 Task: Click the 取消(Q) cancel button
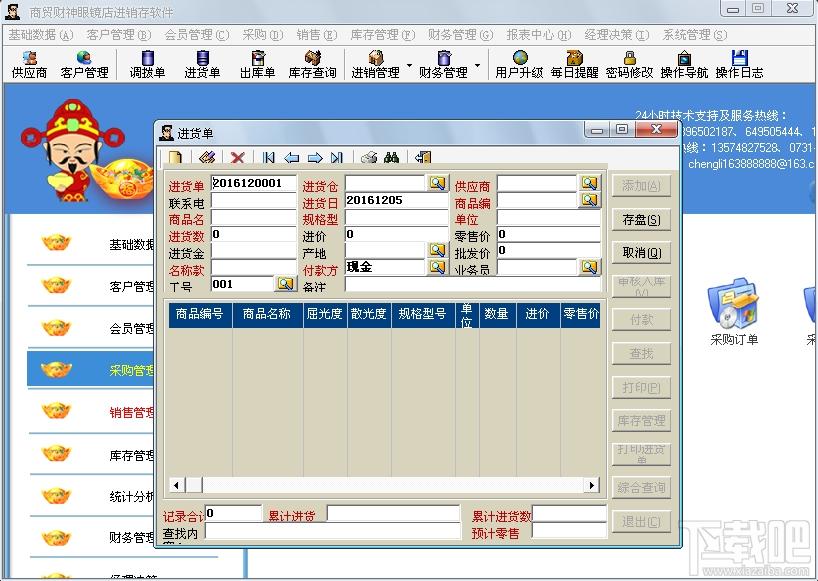[641, 253]
